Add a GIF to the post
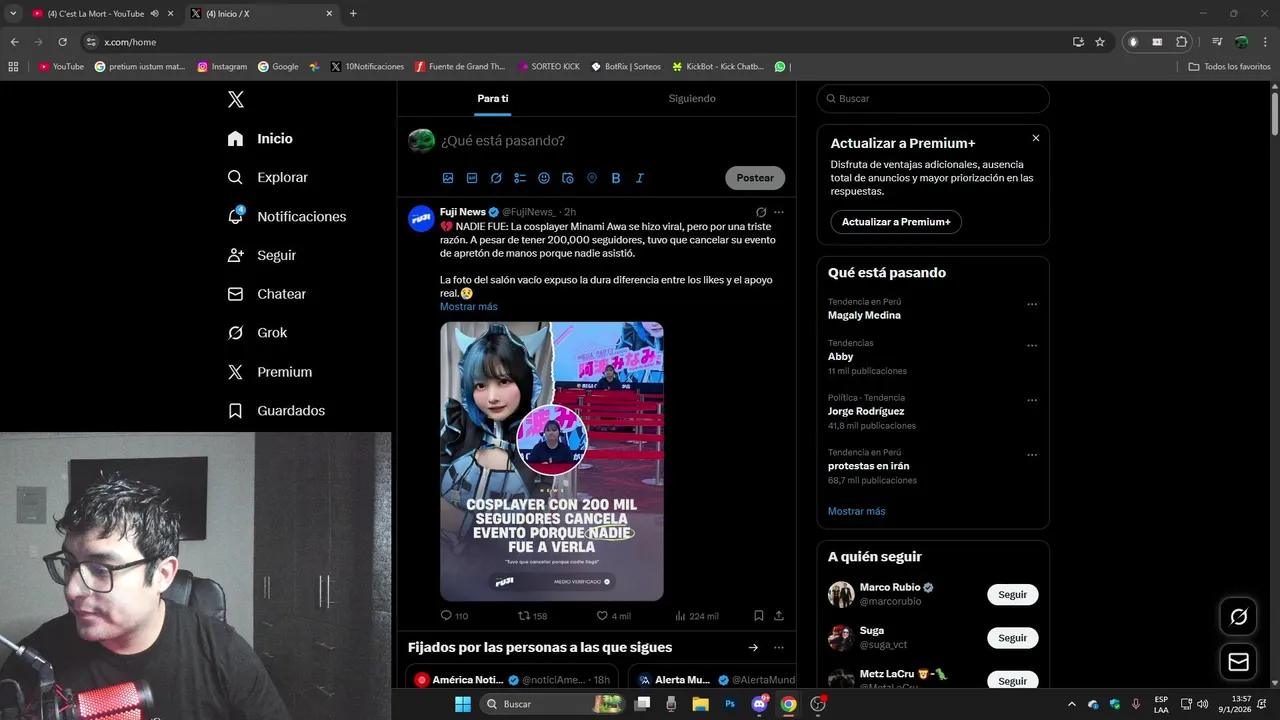The width and height of the screenshot is (1280, 720). tap(472, 178)
